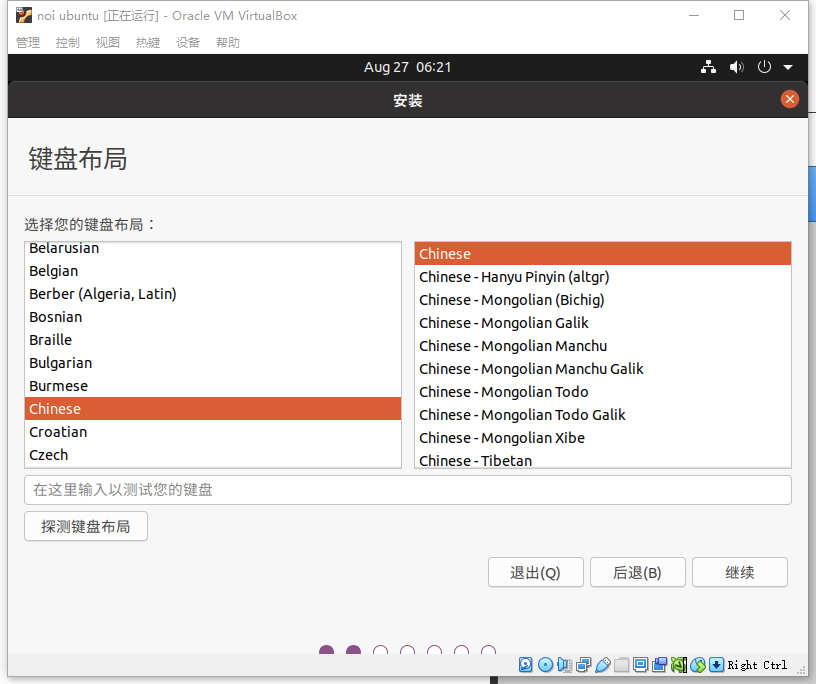Click the shared folders status icon
816x684 pixels.
click(x=621, y=665)
